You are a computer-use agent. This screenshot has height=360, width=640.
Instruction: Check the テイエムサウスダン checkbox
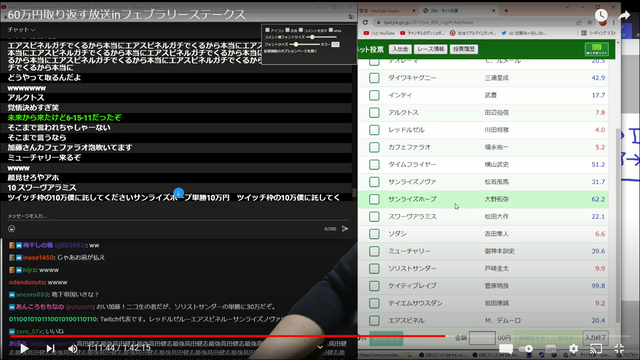pyautogui.click(x=374, y=303)
